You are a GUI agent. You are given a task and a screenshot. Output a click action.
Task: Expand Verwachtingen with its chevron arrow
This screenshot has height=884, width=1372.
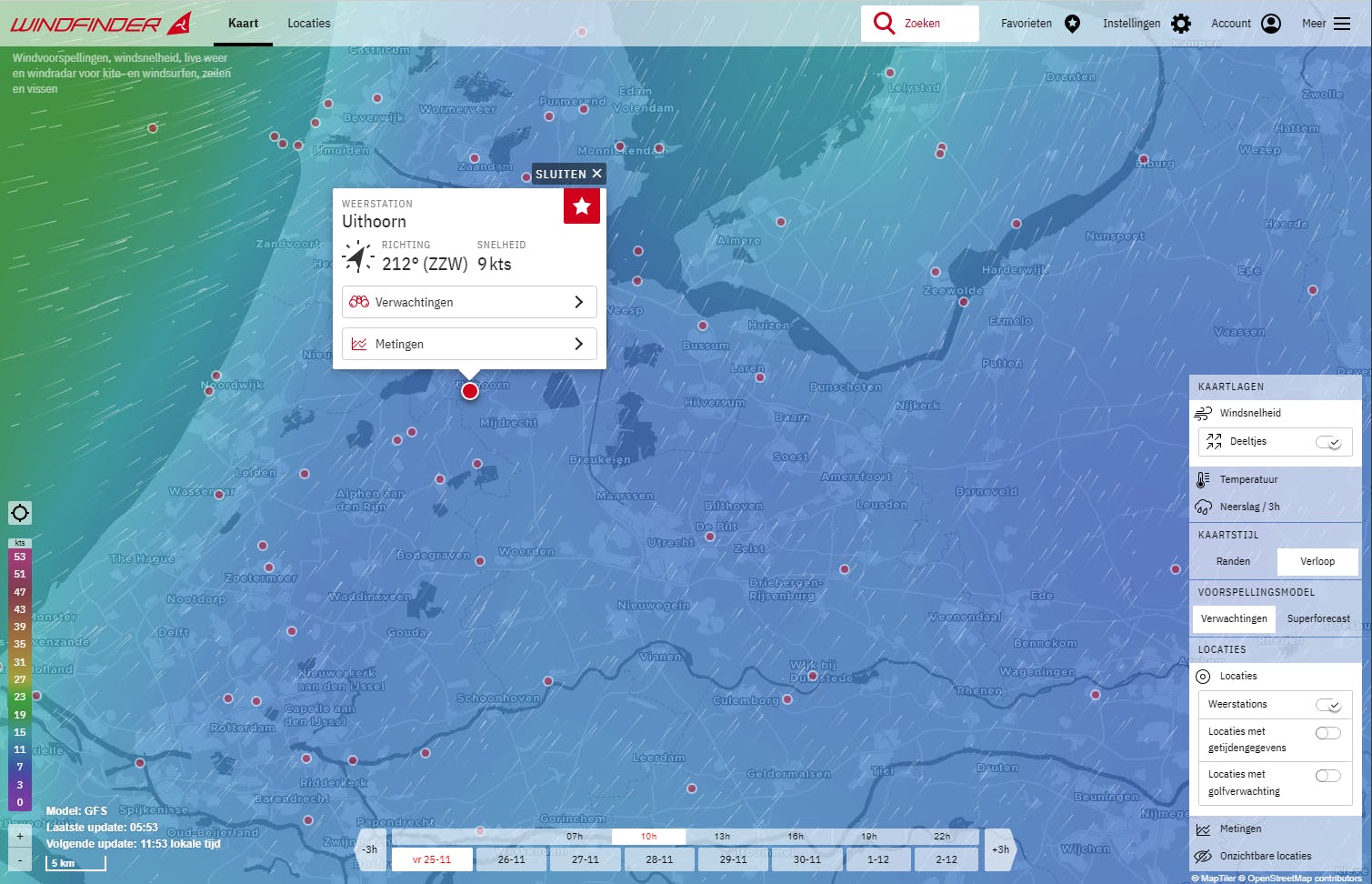[579, 302]
